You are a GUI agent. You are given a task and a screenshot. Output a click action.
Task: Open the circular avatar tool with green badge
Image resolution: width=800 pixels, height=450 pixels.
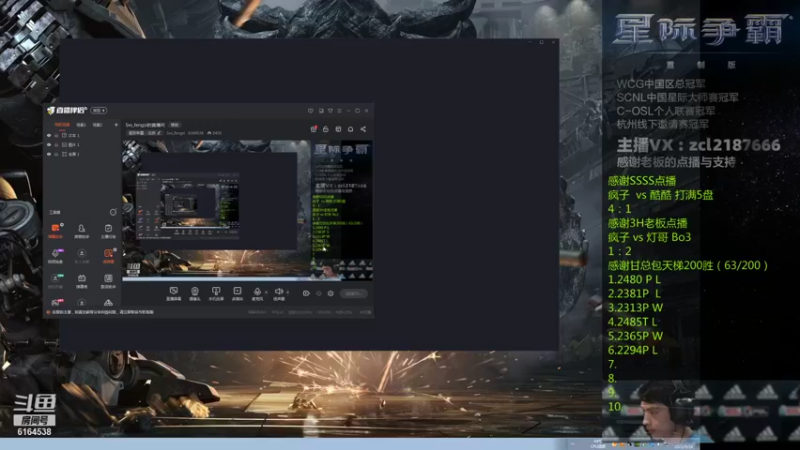pos(55,280)
